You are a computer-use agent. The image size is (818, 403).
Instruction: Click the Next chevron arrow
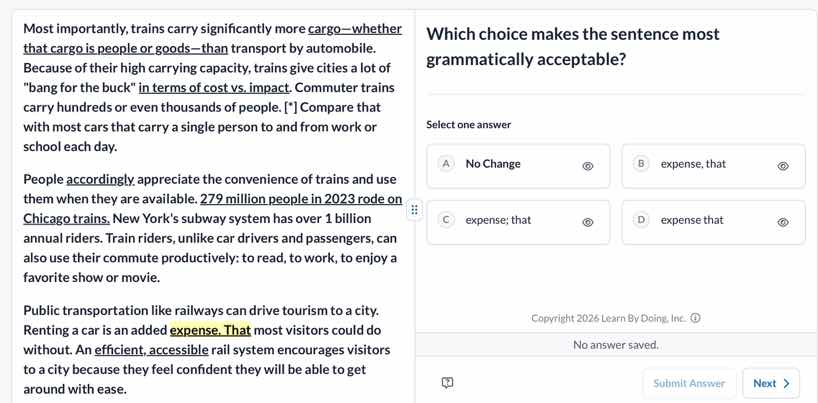[787, 383]
